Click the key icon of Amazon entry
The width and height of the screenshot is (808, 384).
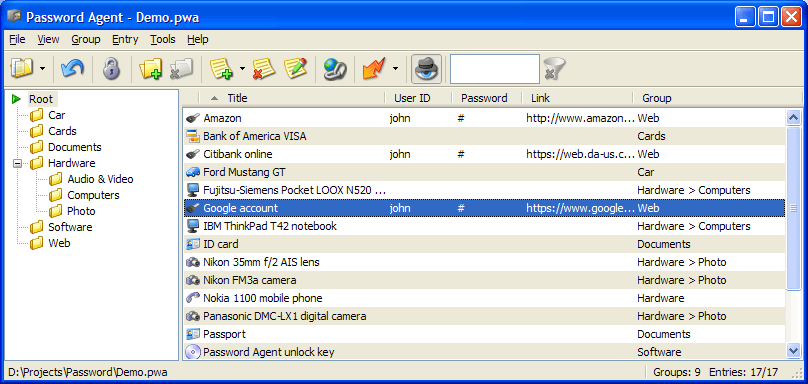[192, 118]
